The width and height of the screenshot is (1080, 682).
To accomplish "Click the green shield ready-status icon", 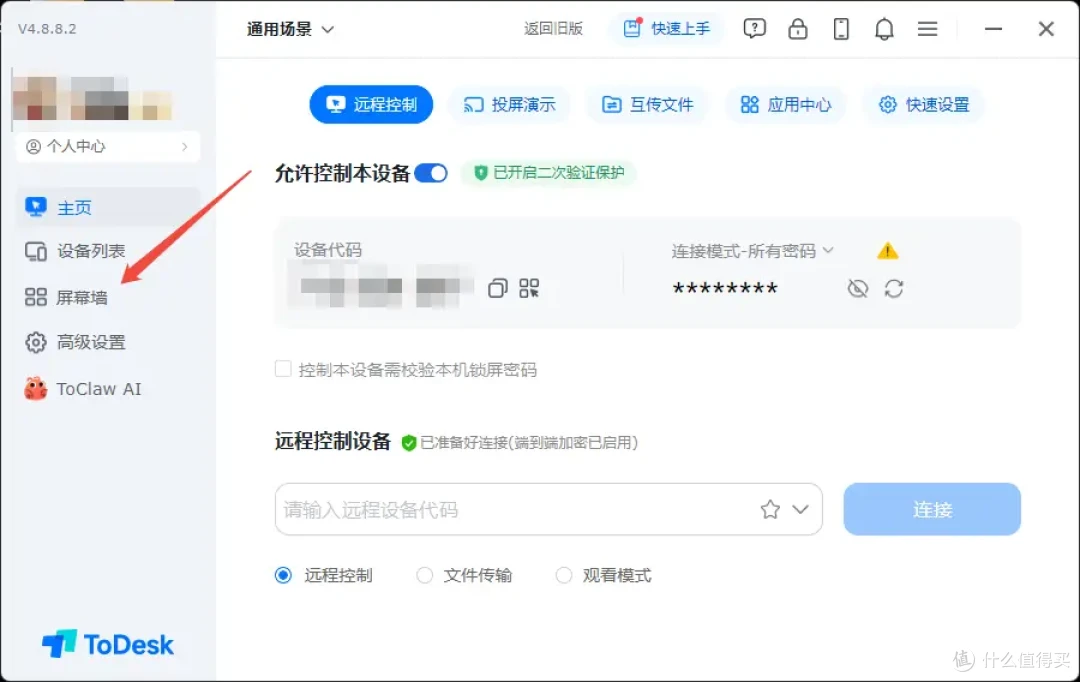I will click(x=408, y=442).
